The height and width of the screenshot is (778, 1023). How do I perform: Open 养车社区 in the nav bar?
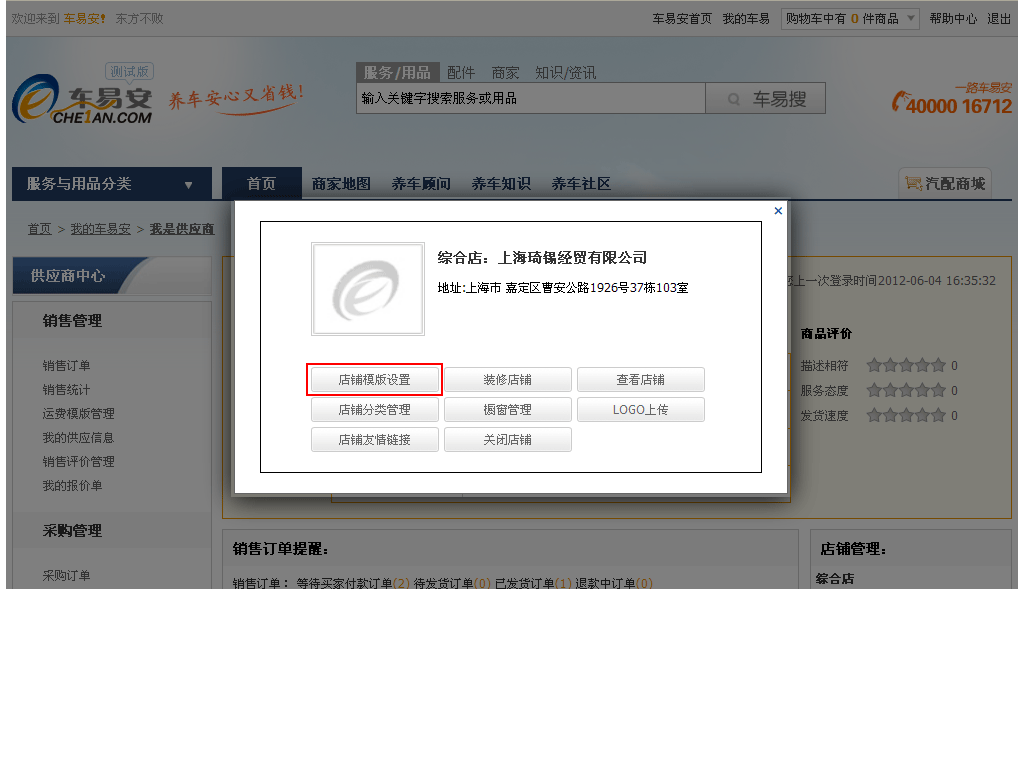click(x=581, y=184)
